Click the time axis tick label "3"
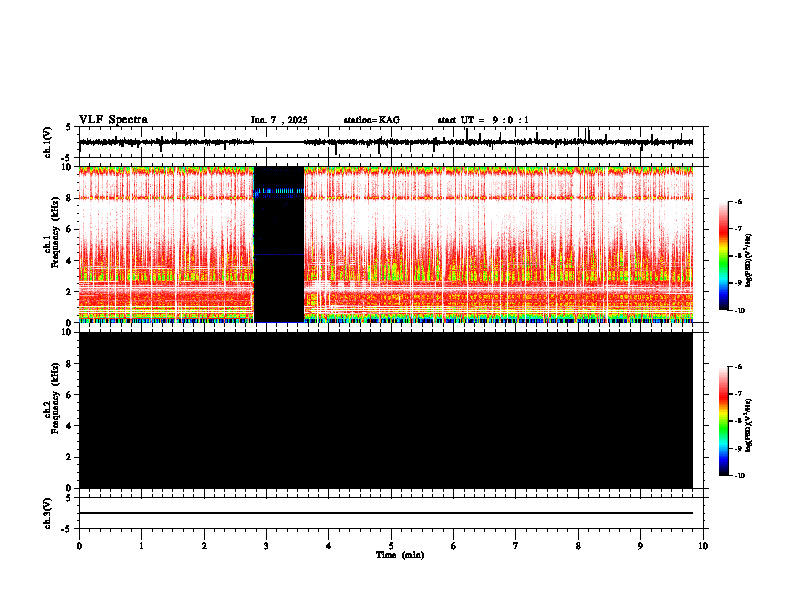This screenshot has height=612, width=792. [266, 546]
